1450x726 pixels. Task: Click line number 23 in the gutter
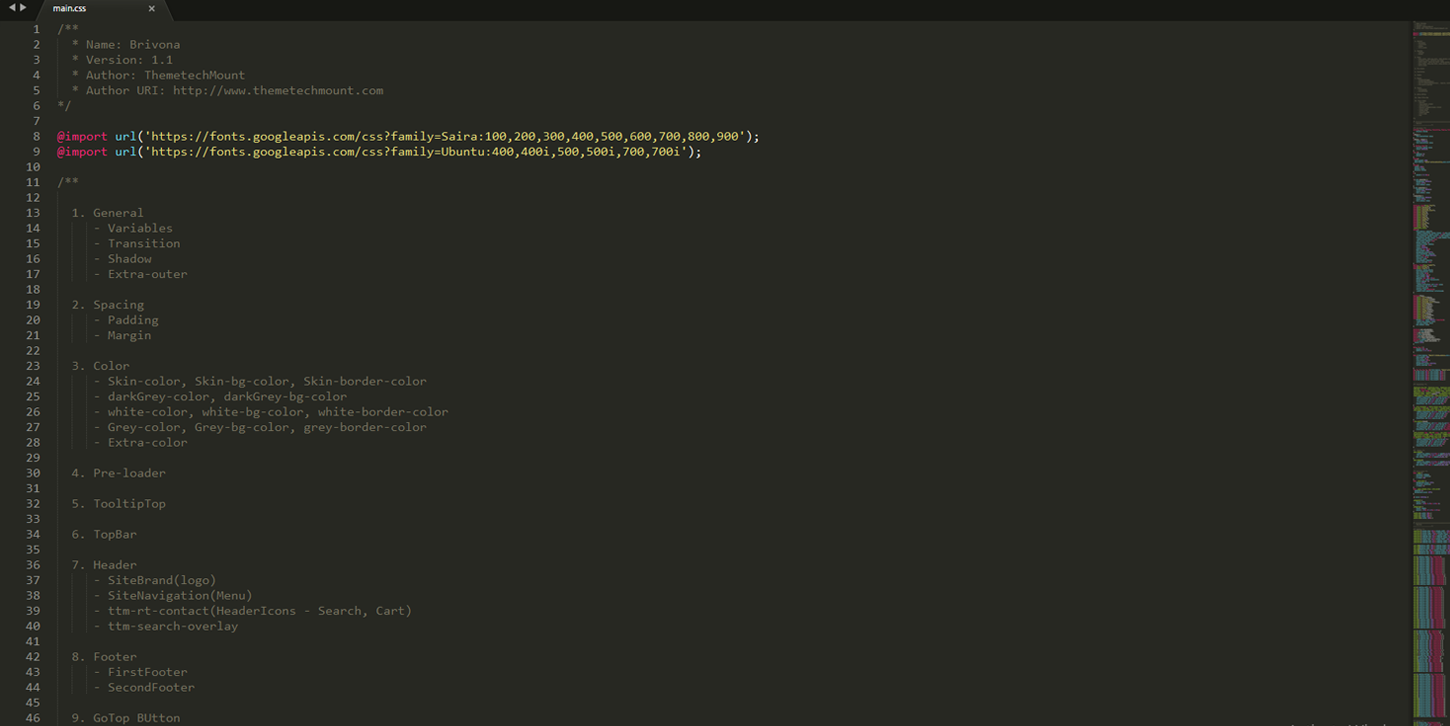[x=33, y=366]
